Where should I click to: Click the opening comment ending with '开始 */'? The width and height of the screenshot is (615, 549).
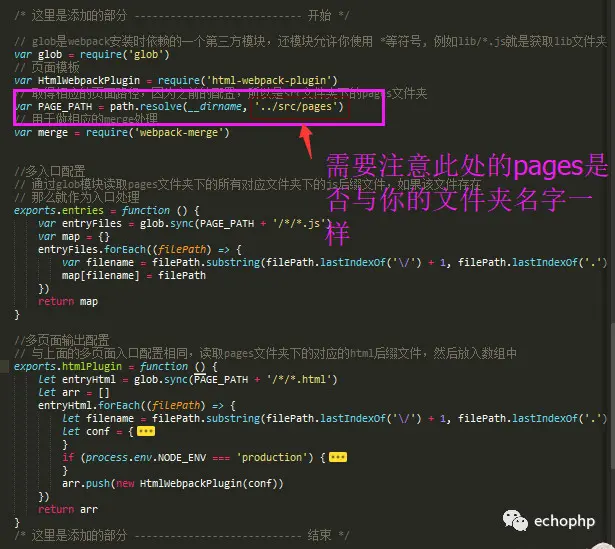(x=182, y=15)
